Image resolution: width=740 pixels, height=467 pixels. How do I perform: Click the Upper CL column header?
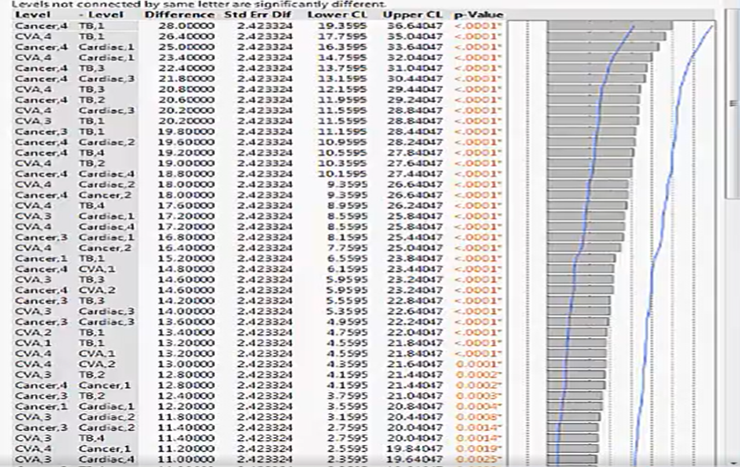point(412,15)
